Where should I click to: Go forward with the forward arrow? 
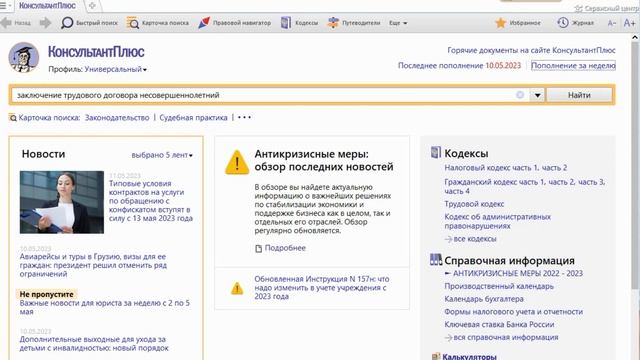[x=45, y=23]
